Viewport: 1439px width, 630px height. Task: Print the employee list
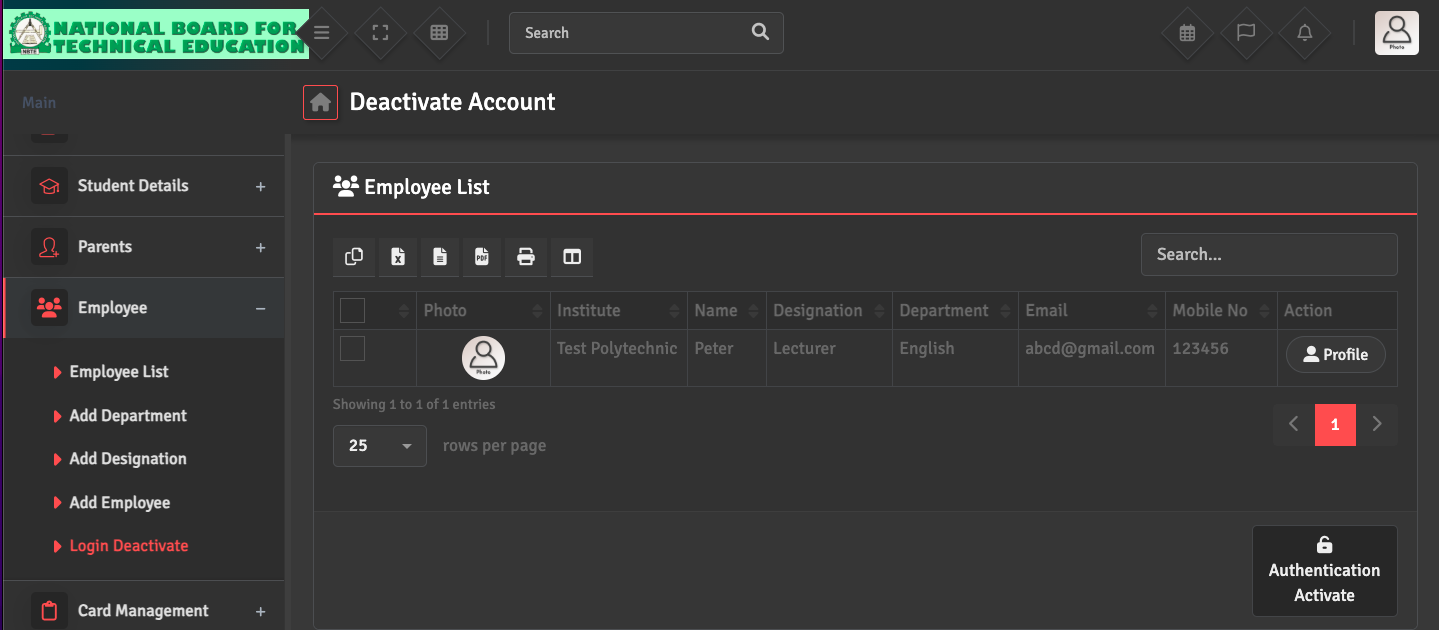point(525,257)
